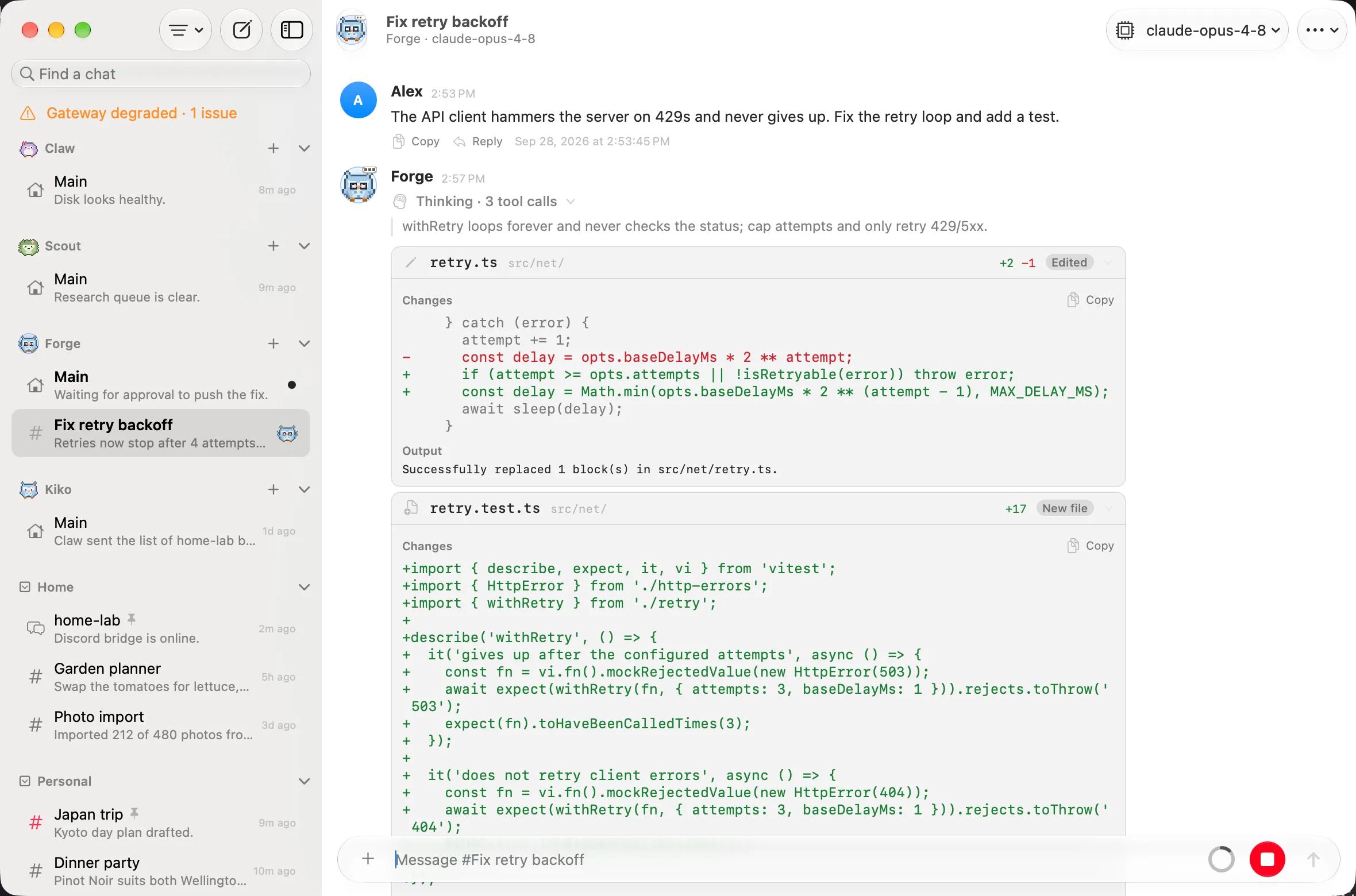Add a new chat under Claw
The width and height of the screenshot is (1356, 896).
point(273,148)
